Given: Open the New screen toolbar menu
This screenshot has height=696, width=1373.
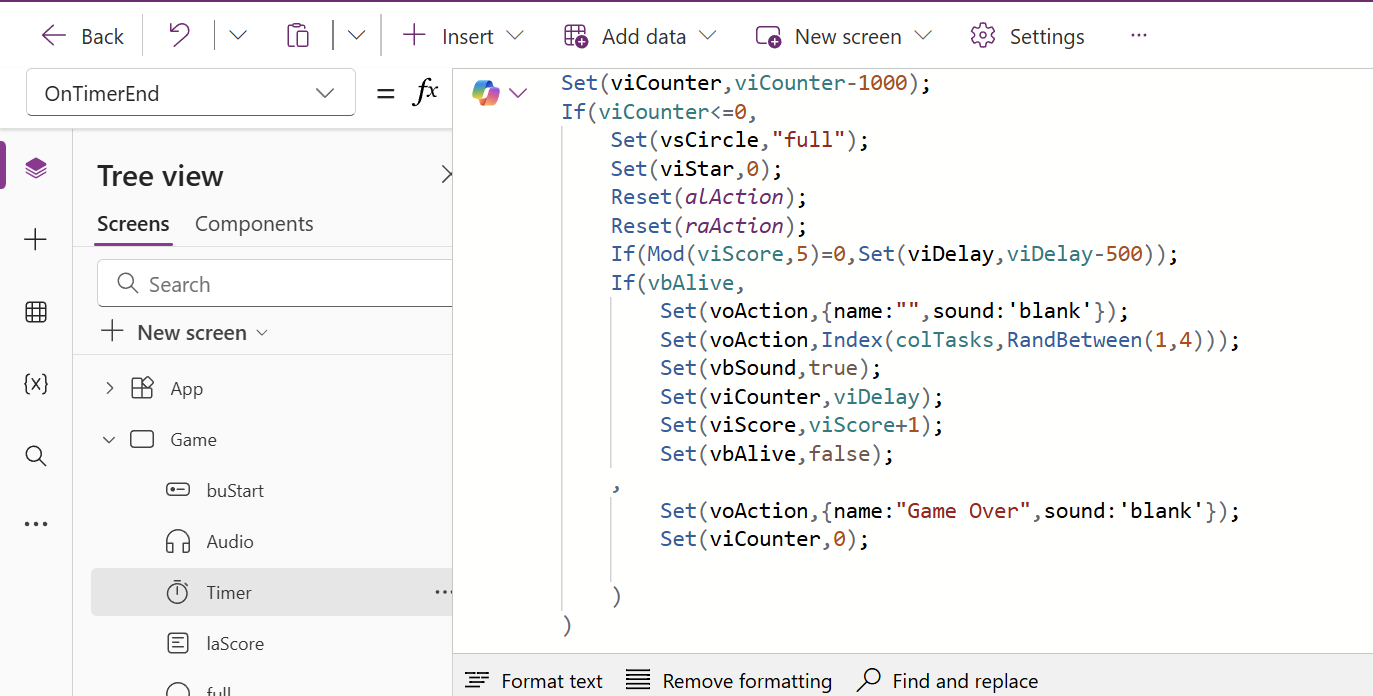Looking at the screenshot, I should point(843,36).
